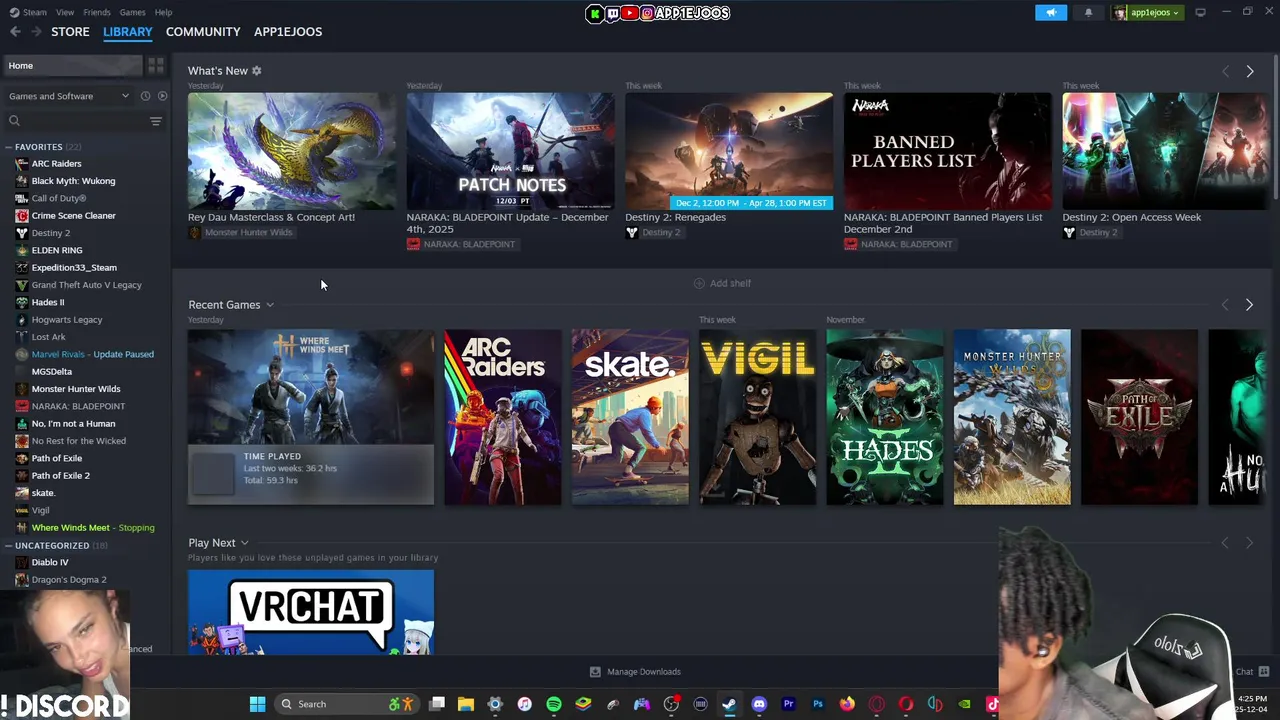The image size is (1280, 720).
Task: Open VRChat Play Next cover
Action: (x=311, y=612)
